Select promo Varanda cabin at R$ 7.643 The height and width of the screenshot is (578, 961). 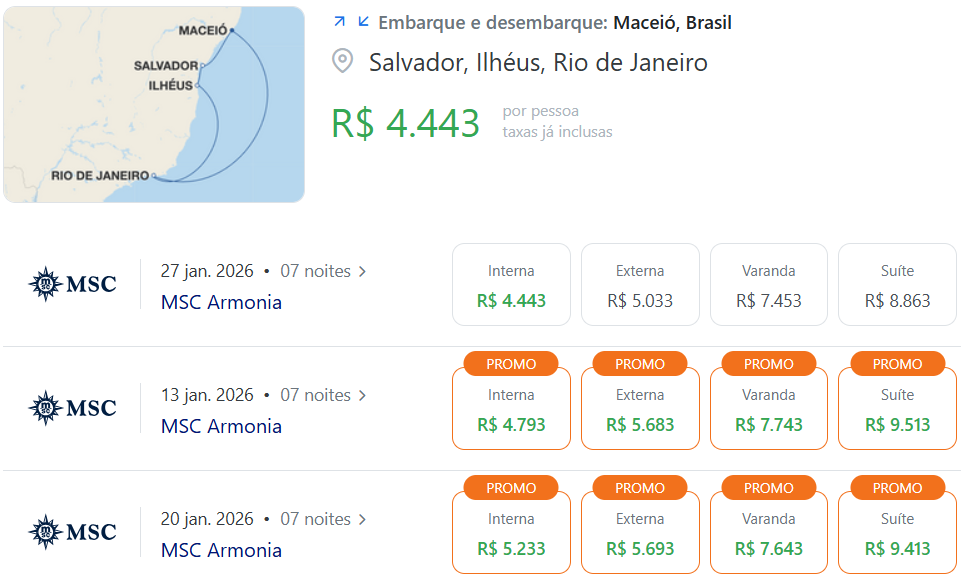(x=769, y=532)
